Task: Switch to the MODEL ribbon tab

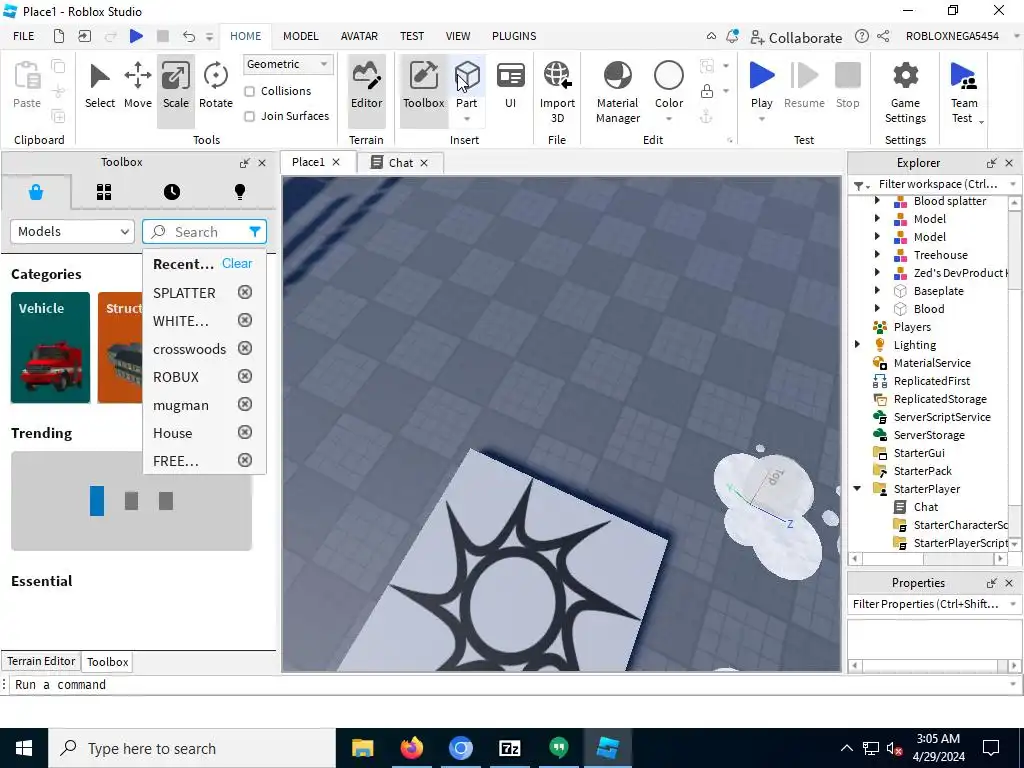Action: coord(300,36)
